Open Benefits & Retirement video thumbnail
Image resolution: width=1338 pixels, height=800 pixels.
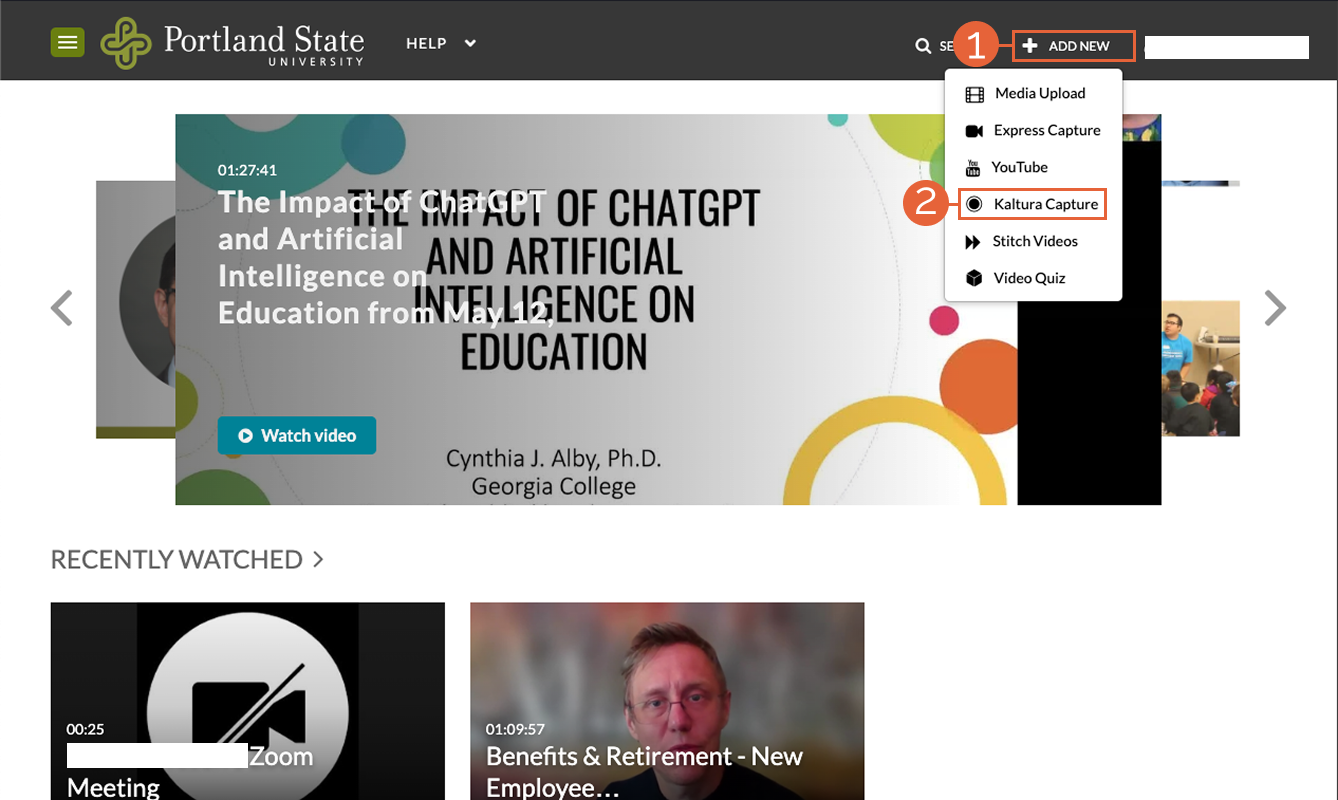pos(667,701)
